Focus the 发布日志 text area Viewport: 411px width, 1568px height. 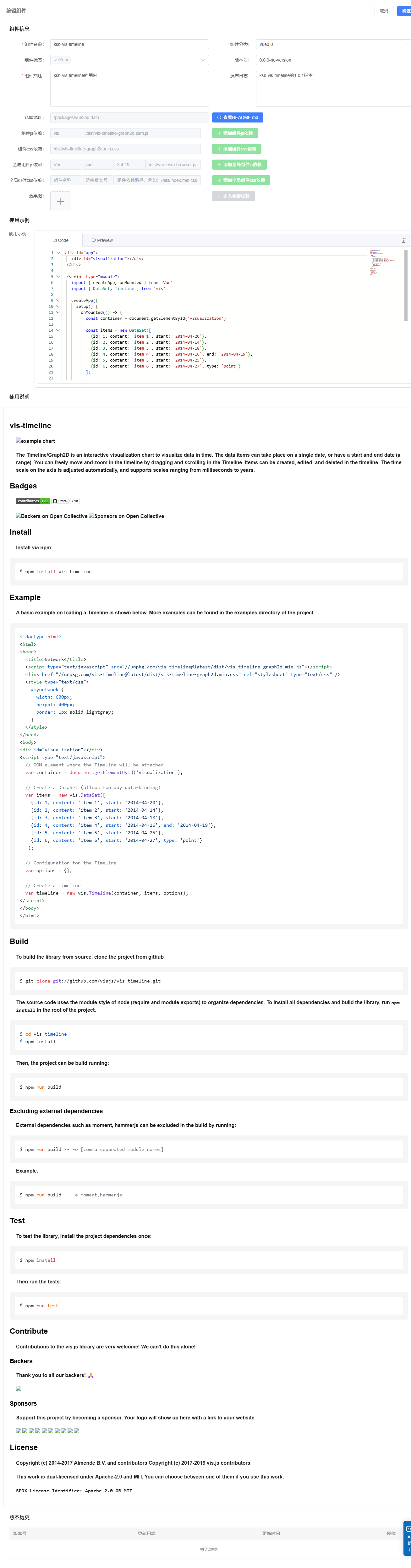tap(333, 89)
